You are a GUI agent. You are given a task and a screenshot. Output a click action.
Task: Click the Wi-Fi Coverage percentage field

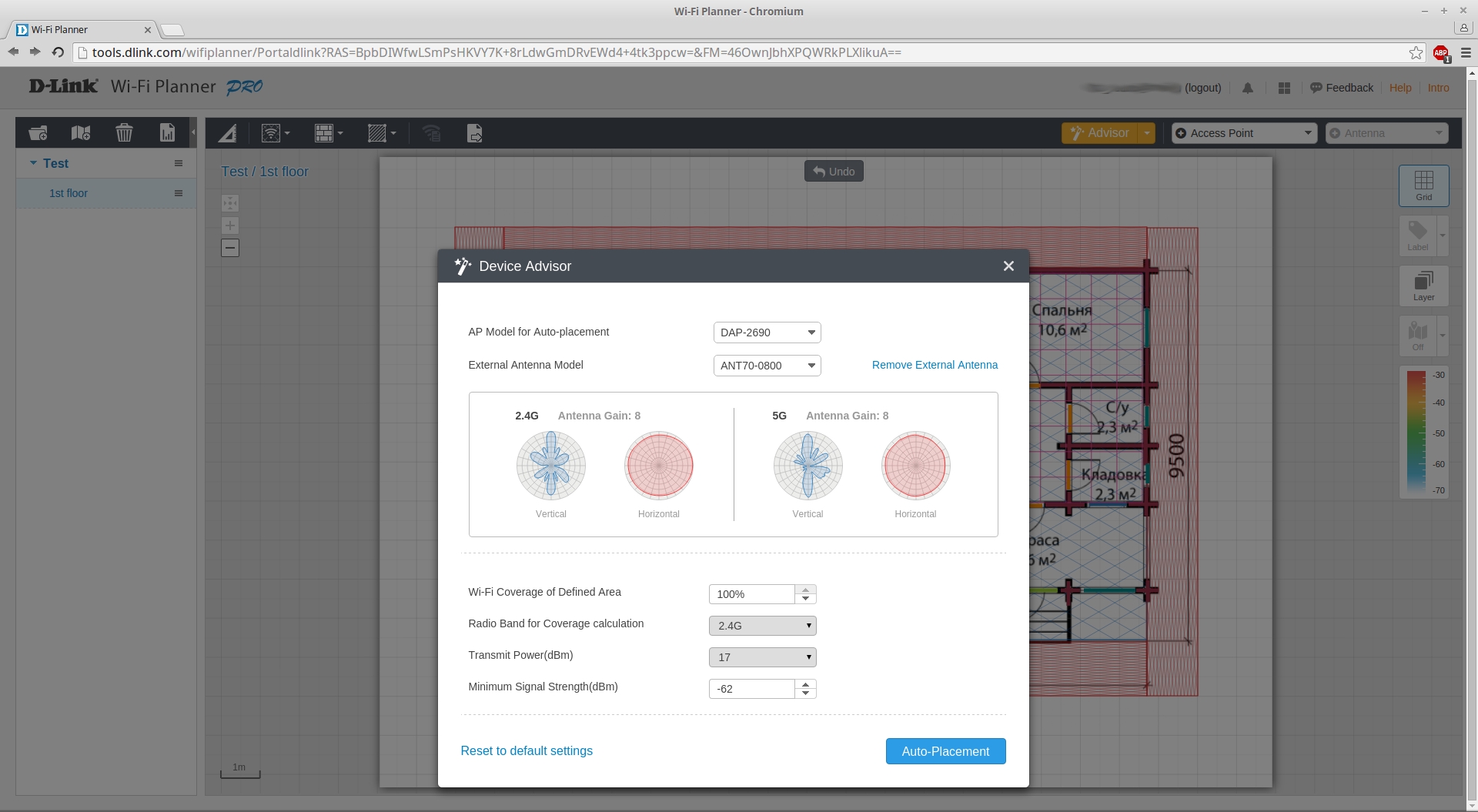pos(751,594)
